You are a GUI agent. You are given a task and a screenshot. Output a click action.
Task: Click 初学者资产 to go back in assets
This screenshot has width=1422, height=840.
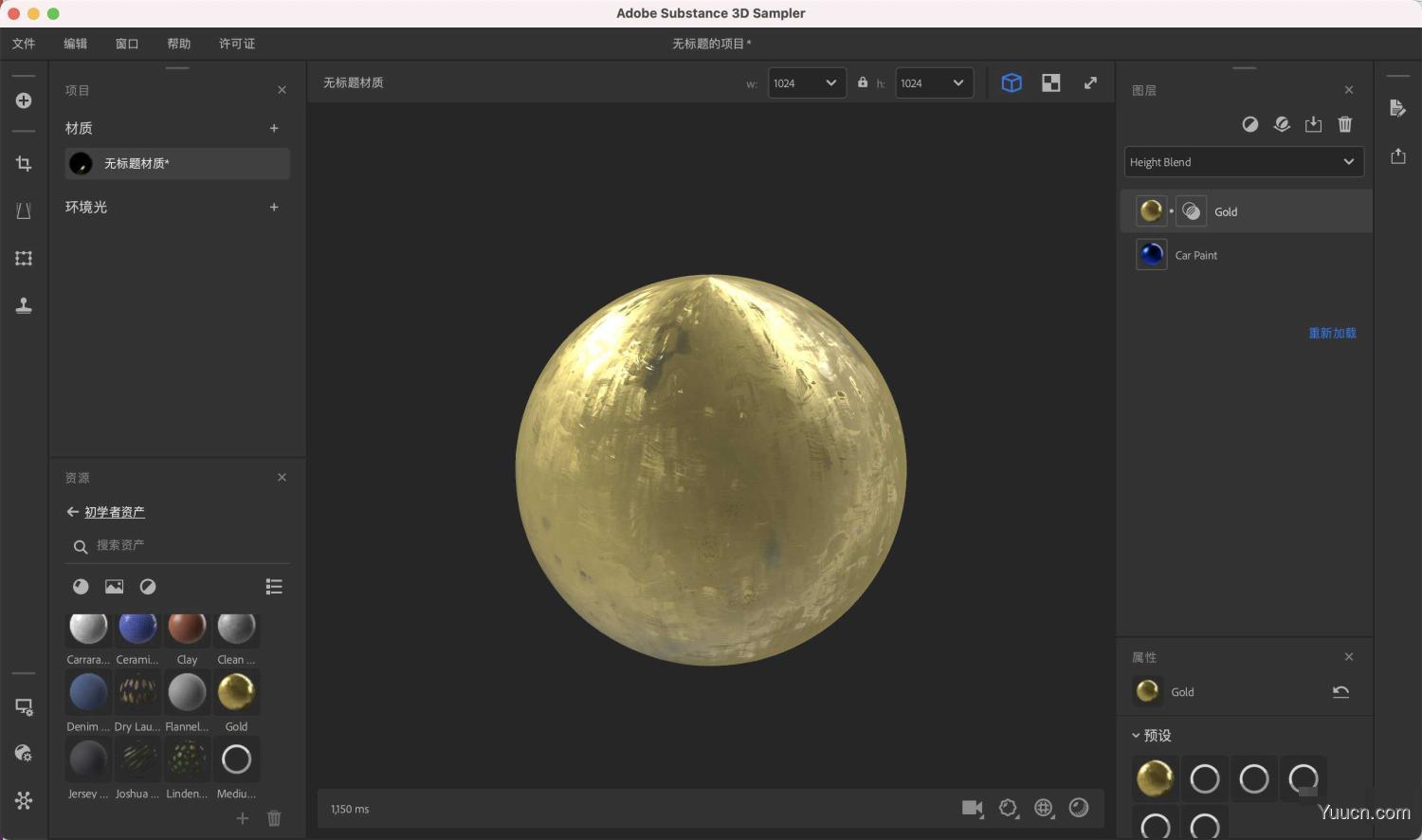[x=114, y=512]
